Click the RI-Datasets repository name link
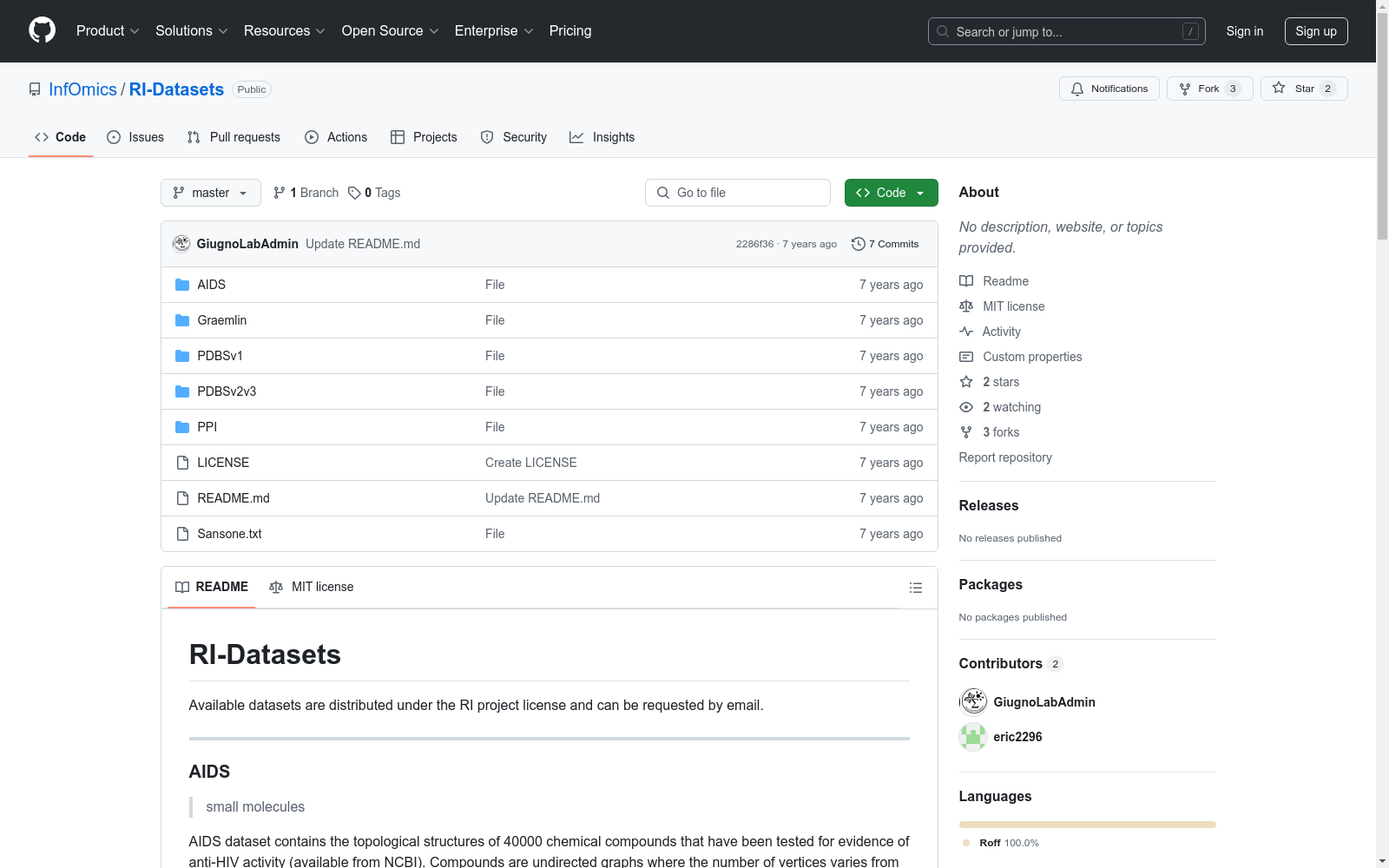 click(x=176, y=89)
